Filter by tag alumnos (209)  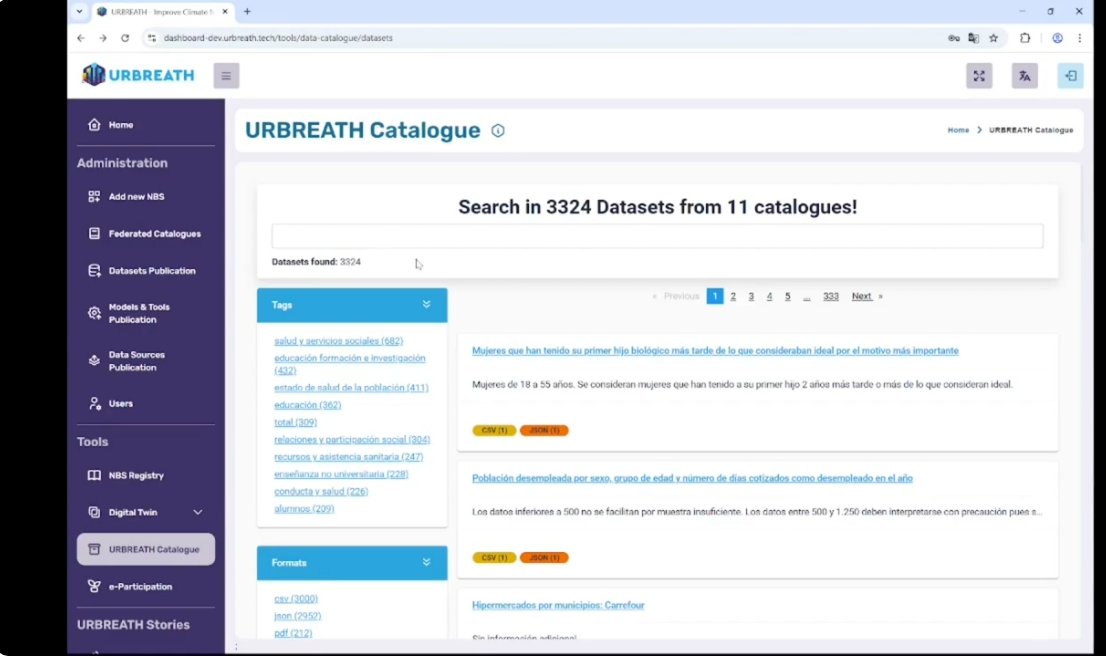pos(304,509)
